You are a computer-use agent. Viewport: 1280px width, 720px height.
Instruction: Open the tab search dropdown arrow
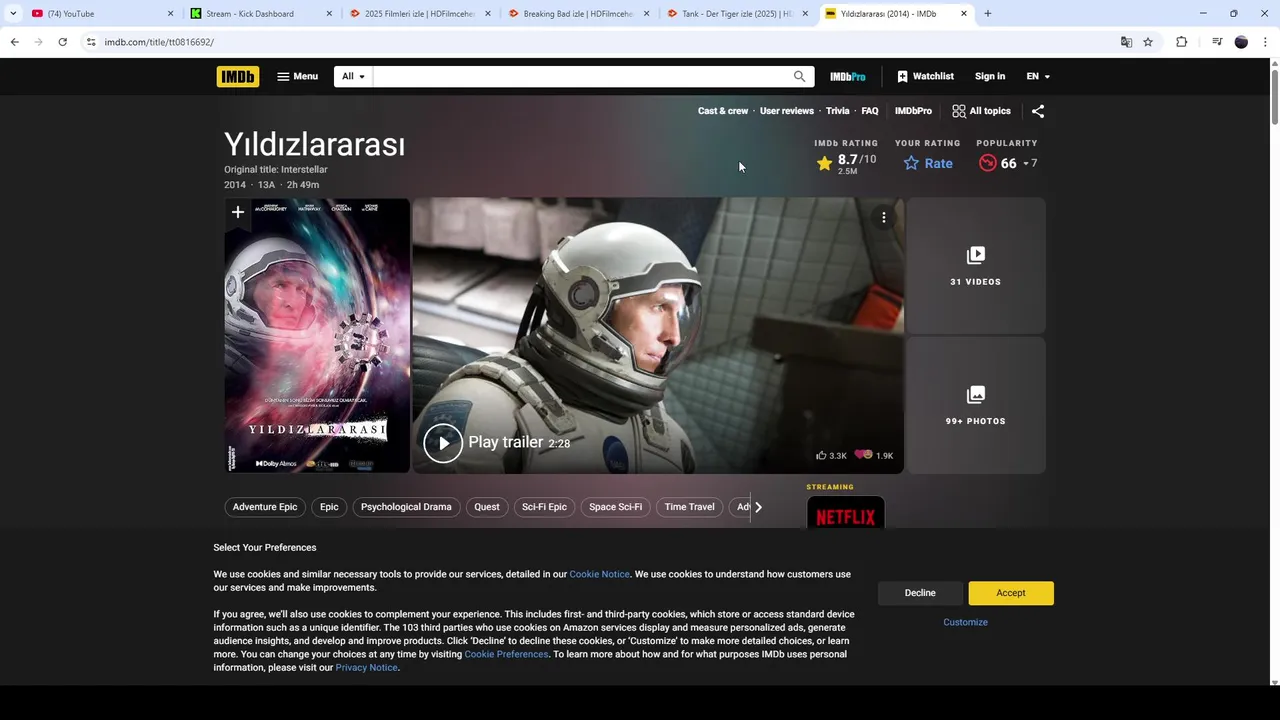pyautogui.click(x=13, y=14)
